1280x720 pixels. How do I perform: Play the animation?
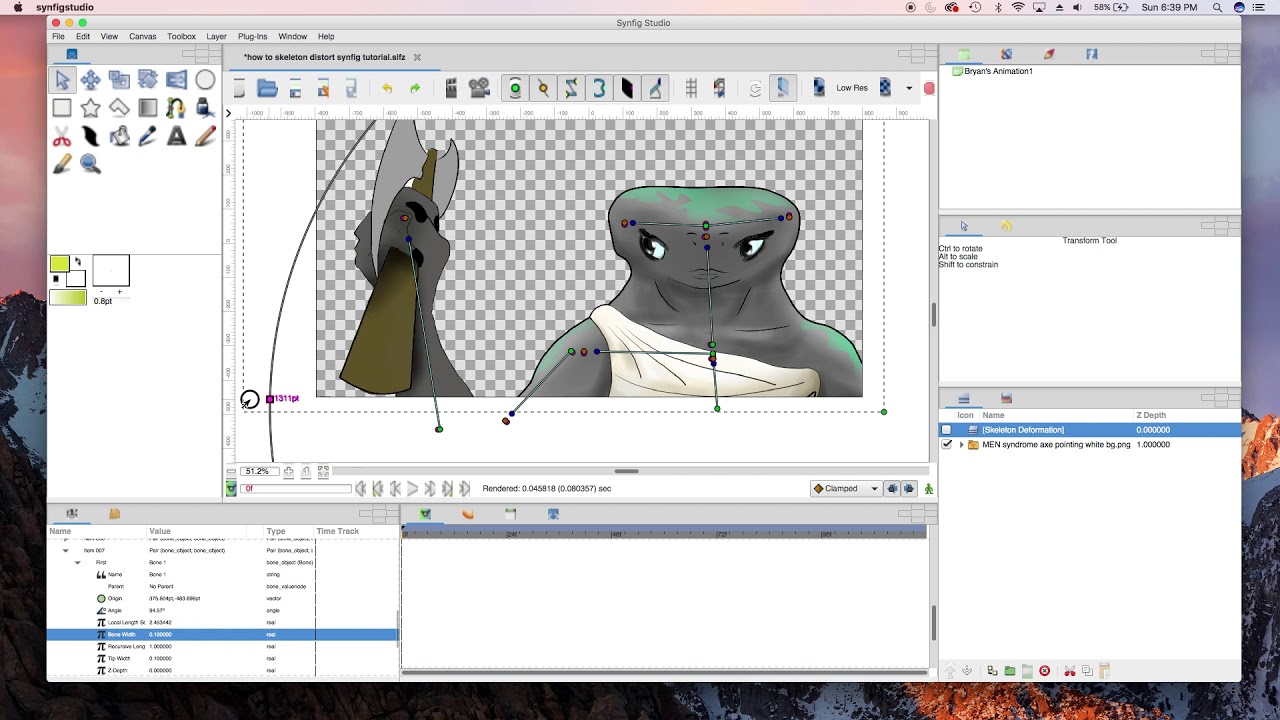[x=413, y=489]
